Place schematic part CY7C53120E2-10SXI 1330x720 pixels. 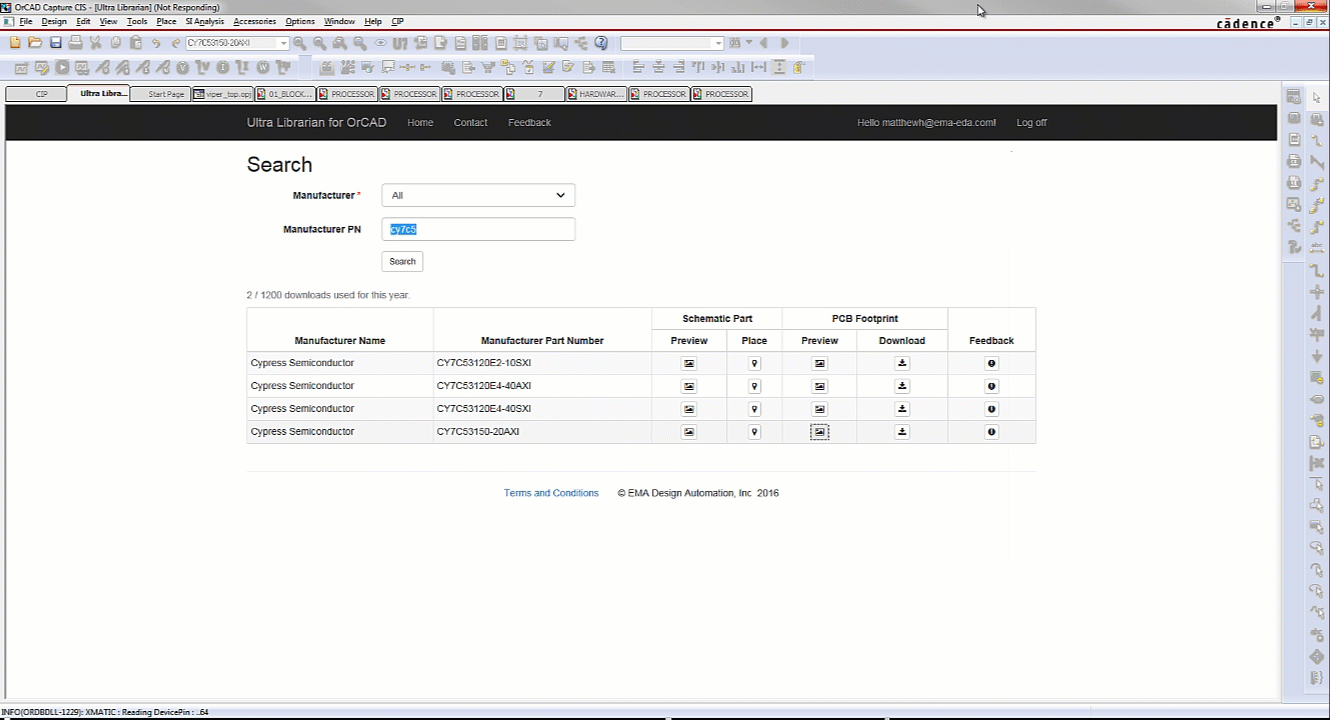(x=754, y=363)
